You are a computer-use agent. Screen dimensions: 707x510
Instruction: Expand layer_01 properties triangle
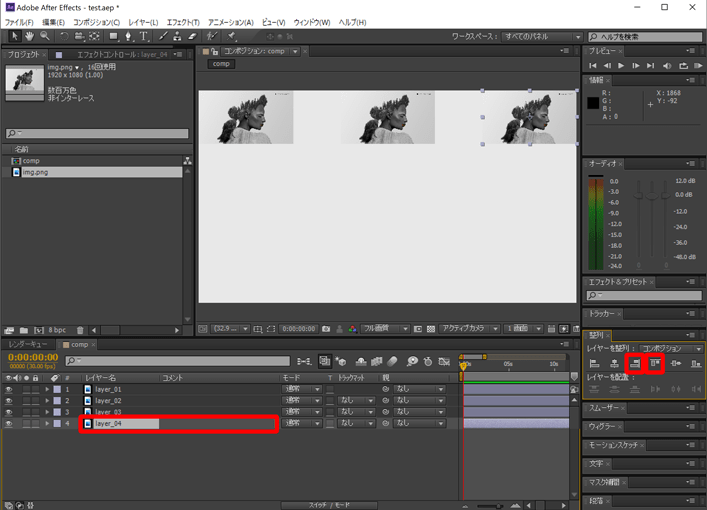tap(47, 389)
